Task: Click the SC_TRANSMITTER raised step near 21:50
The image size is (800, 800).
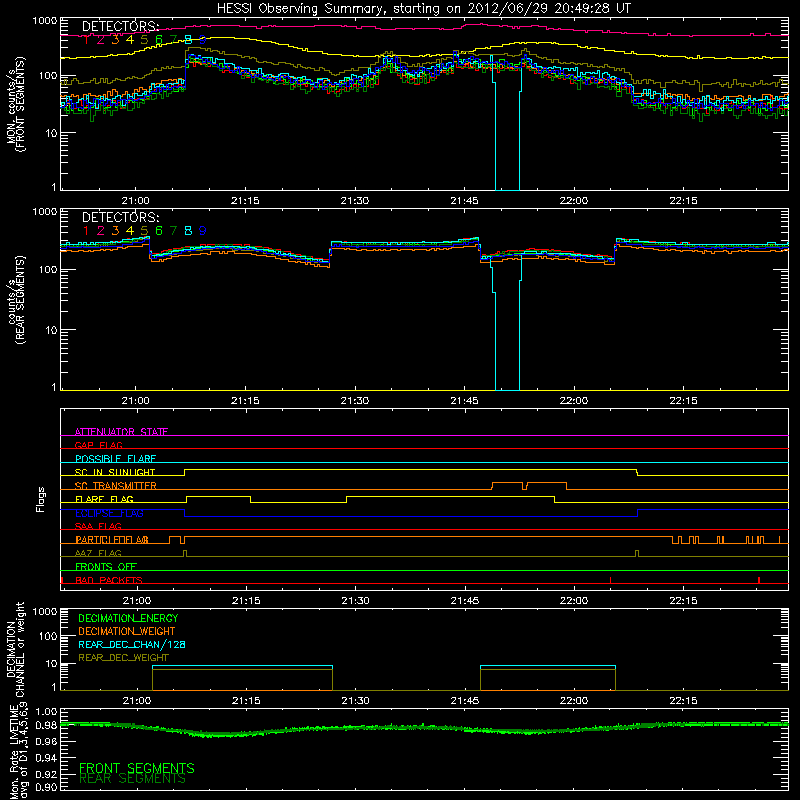Action: (x=507, y=486)
